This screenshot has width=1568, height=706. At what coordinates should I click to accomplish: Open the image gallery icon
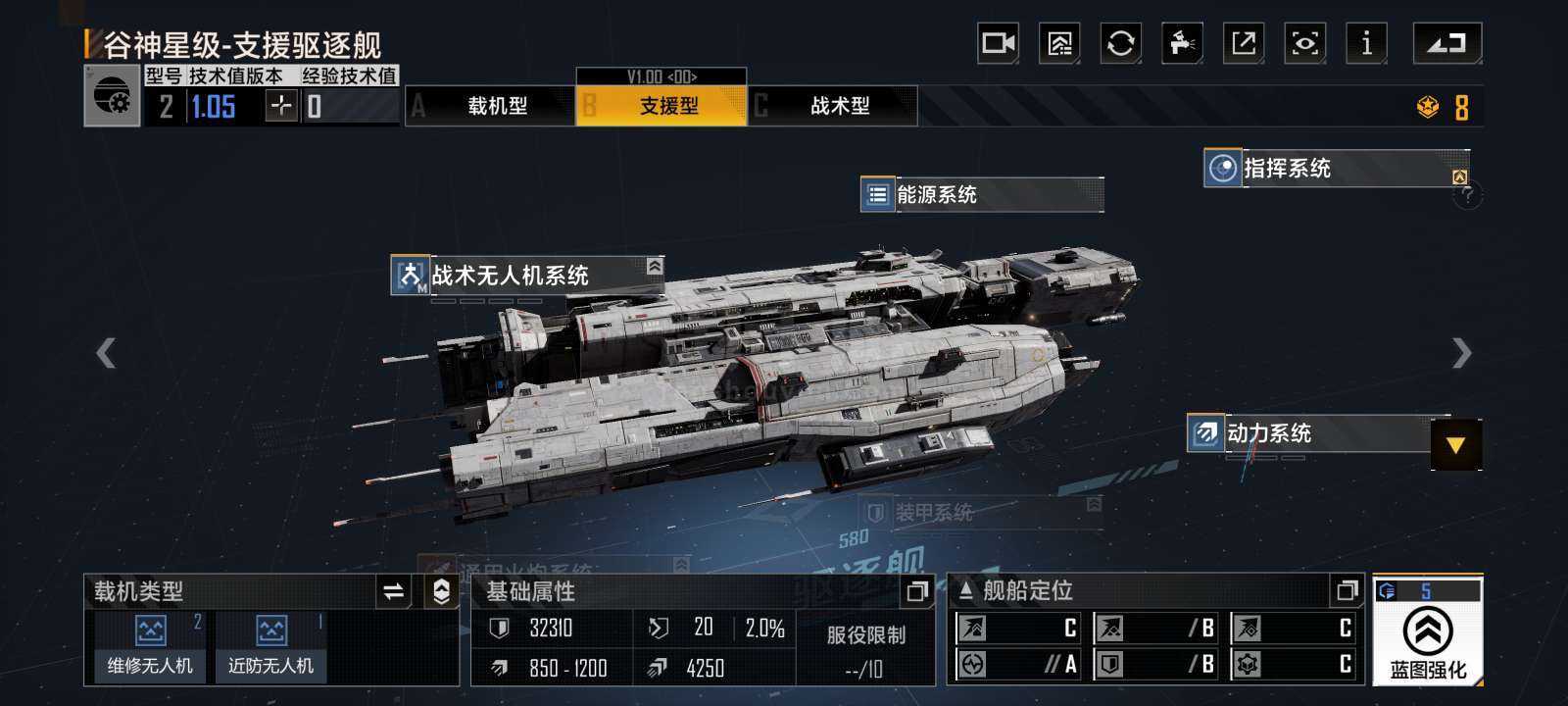(x=1059, y=43)
